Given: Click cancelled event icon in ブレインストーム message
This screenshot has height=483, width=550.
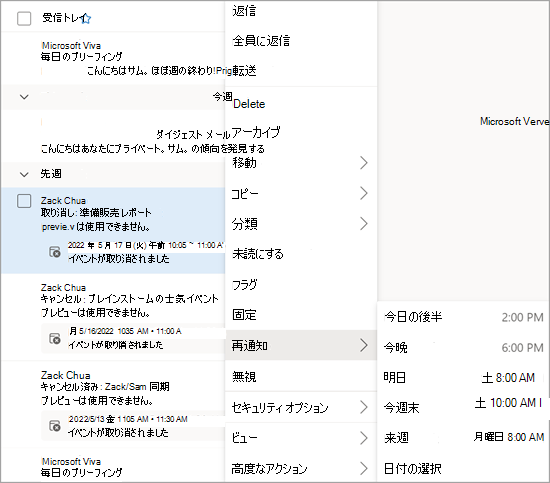Looking at the screenshot, I should click(x=54, y=338).
